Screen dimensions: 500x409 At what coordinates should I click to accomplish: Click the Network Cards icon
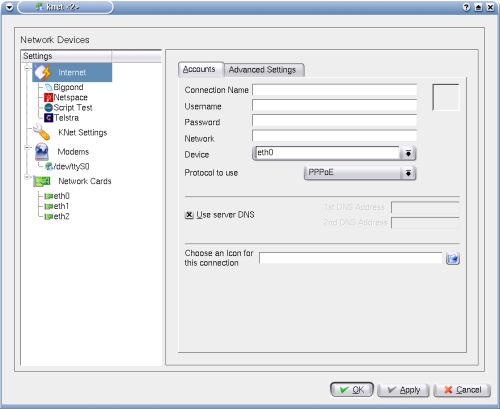[x=42, y=181]
